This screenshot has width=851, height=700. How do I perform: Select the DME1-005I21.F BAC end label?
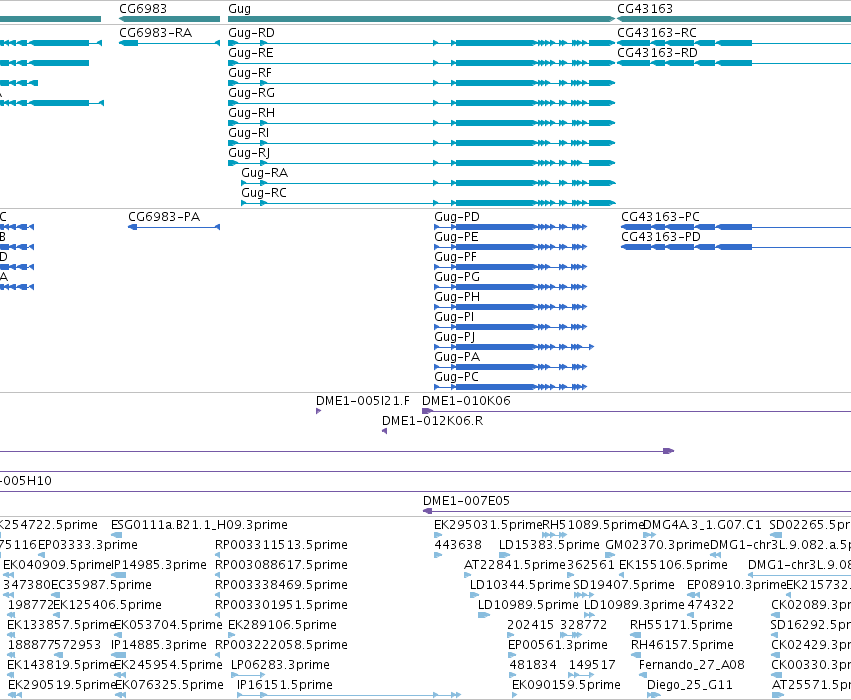(363, 400)
